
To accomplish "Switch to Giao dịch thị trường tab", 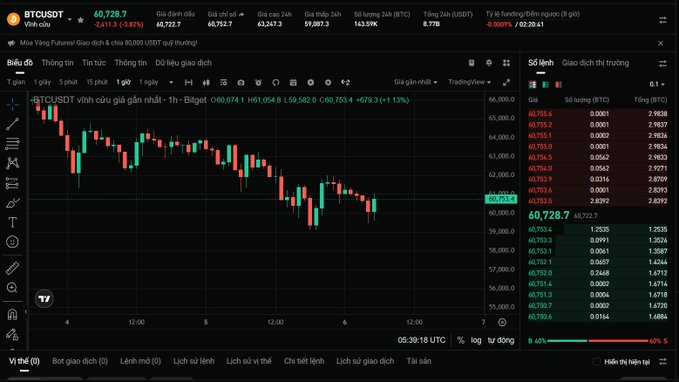I will tap(595, 63).
